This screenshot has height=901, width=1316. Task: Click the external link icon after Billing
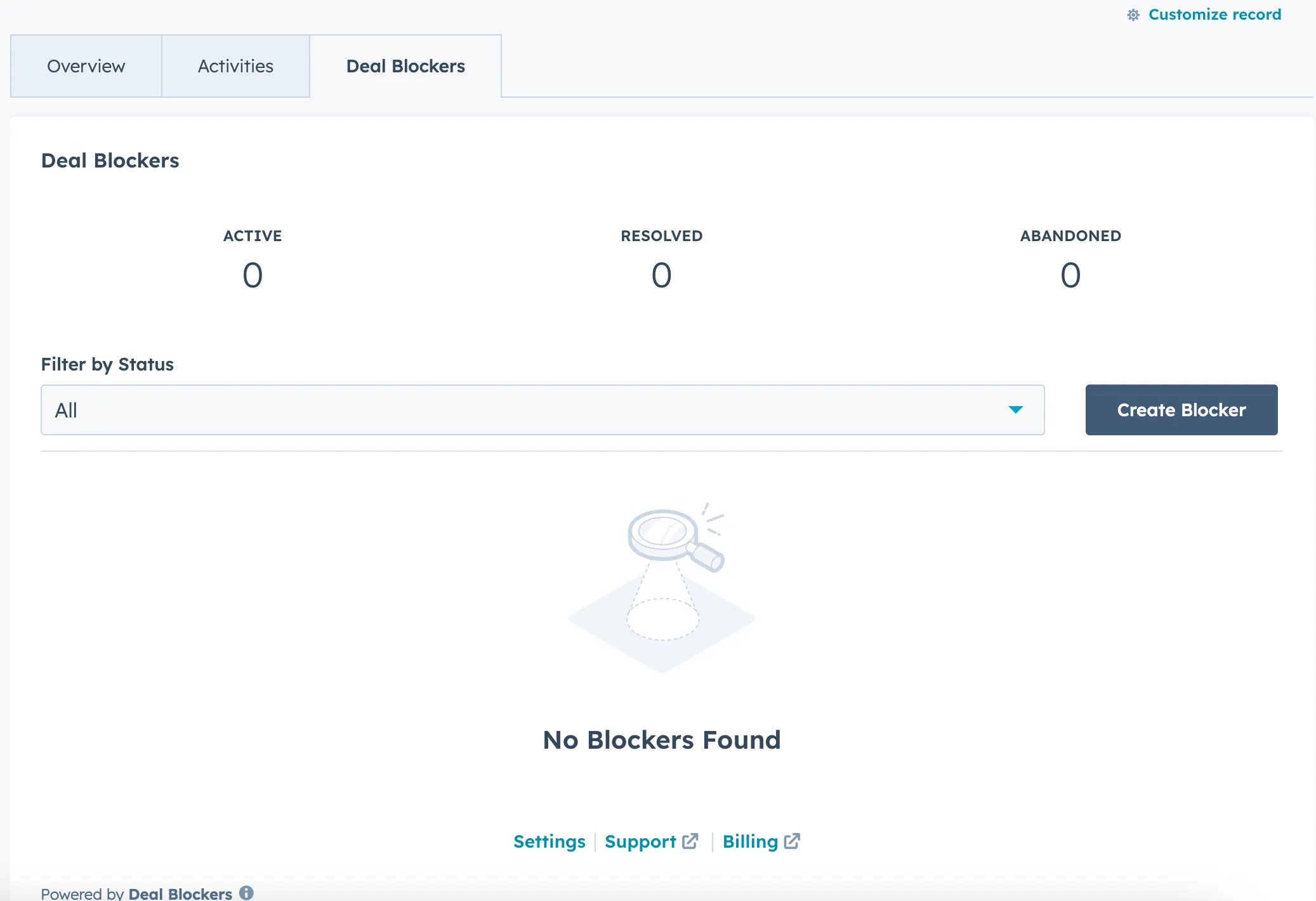792,841
